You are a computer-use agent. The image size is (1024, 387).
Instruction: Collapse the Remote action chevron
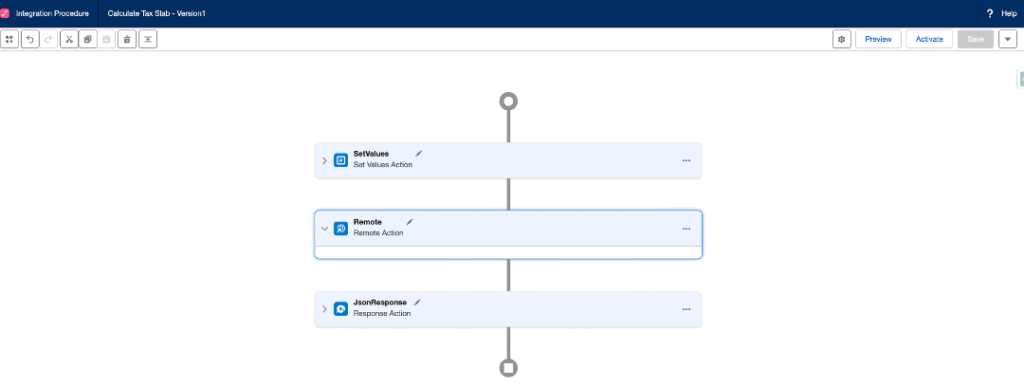coord(325,228)
